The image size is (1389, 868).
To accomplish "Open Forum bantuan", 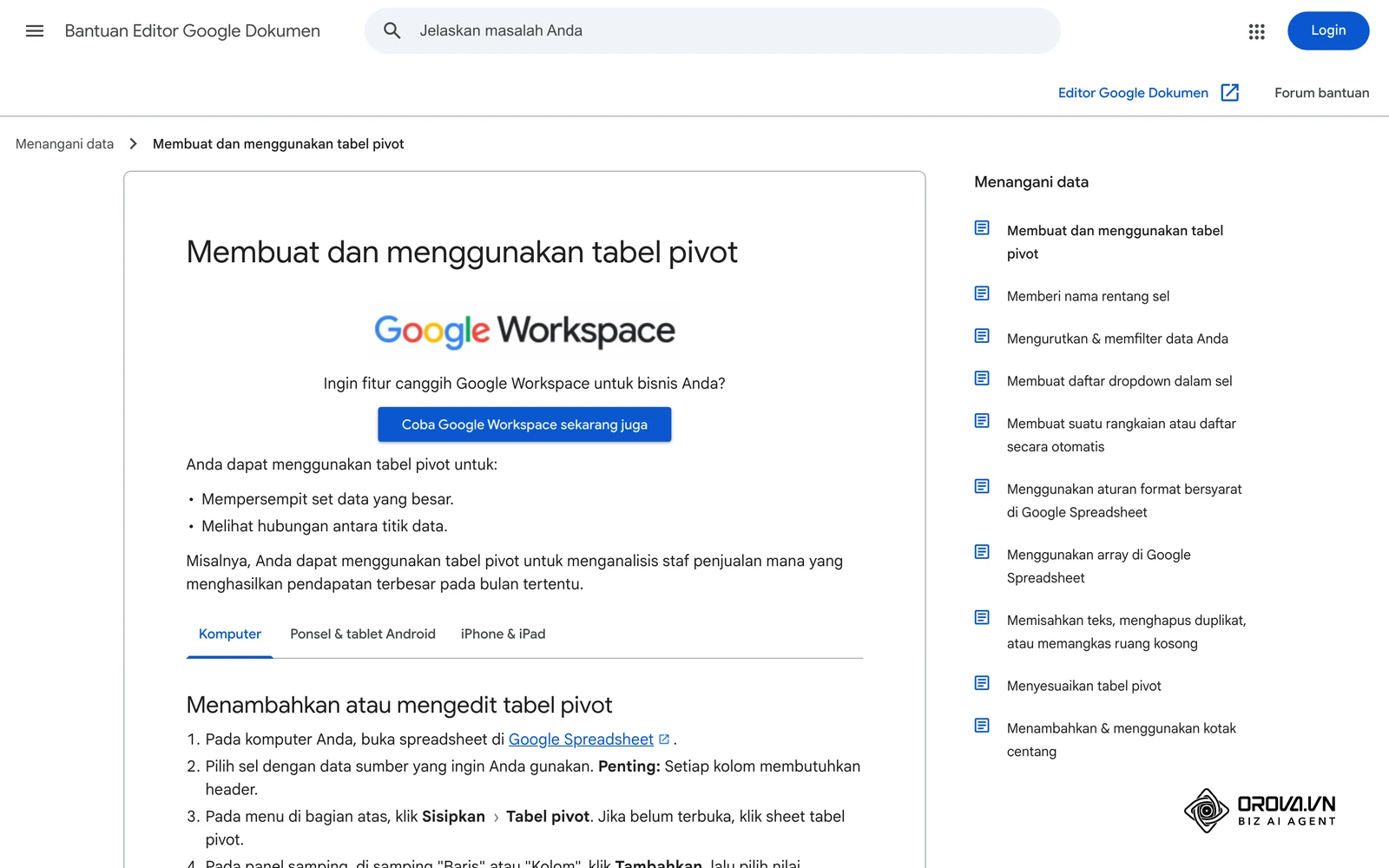I will 1321,93.
